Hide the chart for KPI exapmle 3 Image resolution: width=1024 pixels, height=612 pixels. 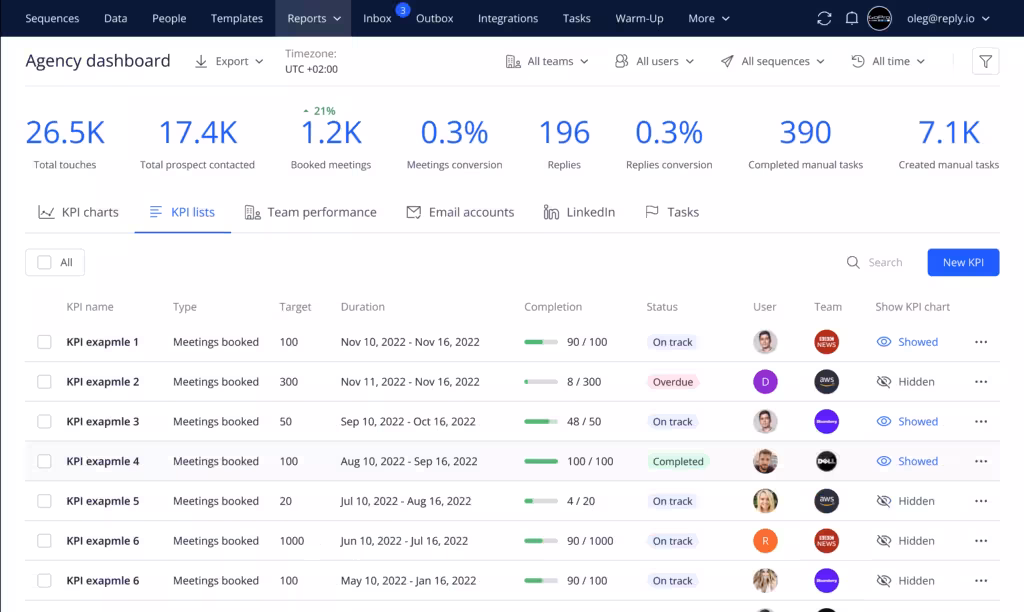pyautogui.click(x=906, y=422)
